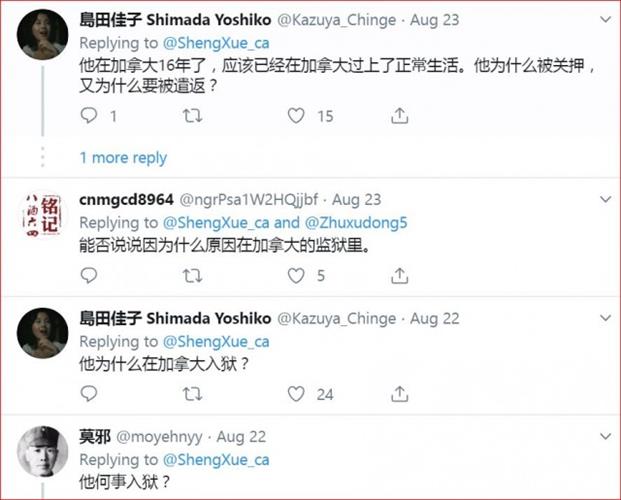Open @ShengXue_ca link in 莫邪's reply

click(x=215, y=459)
